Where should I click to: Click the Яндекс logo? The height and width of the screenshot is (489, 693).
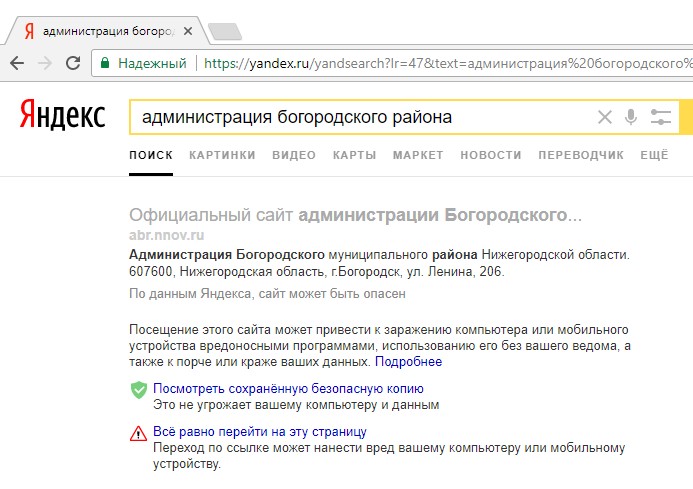click(62, 116)
